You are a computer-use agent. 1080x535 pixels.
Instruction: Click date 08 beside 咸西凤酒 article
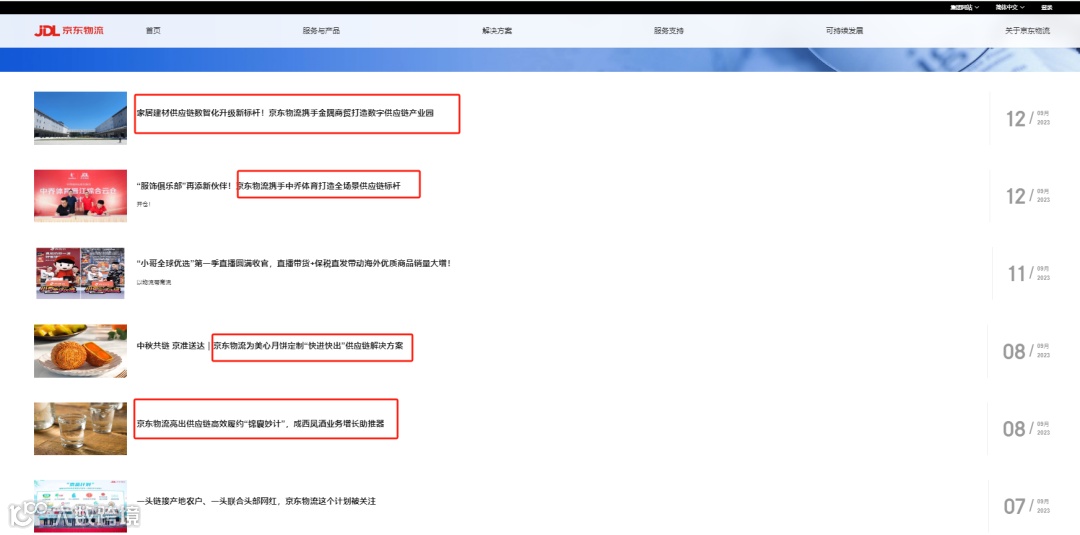click(1026, 428)
